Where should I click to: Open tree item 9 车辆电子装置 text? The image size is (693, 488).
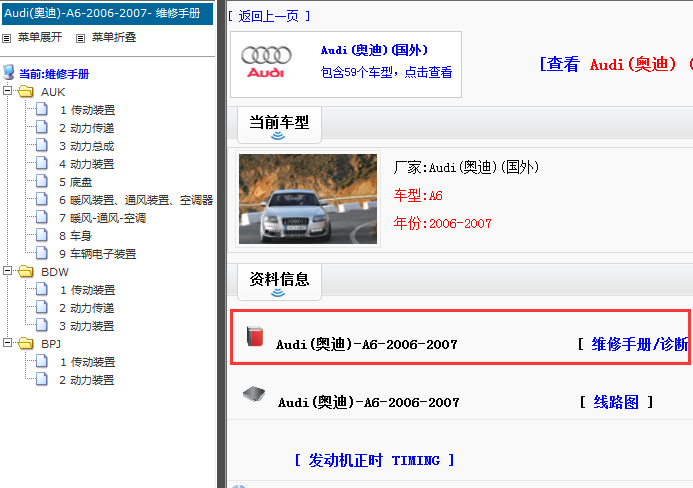click(x=98, y=254)
